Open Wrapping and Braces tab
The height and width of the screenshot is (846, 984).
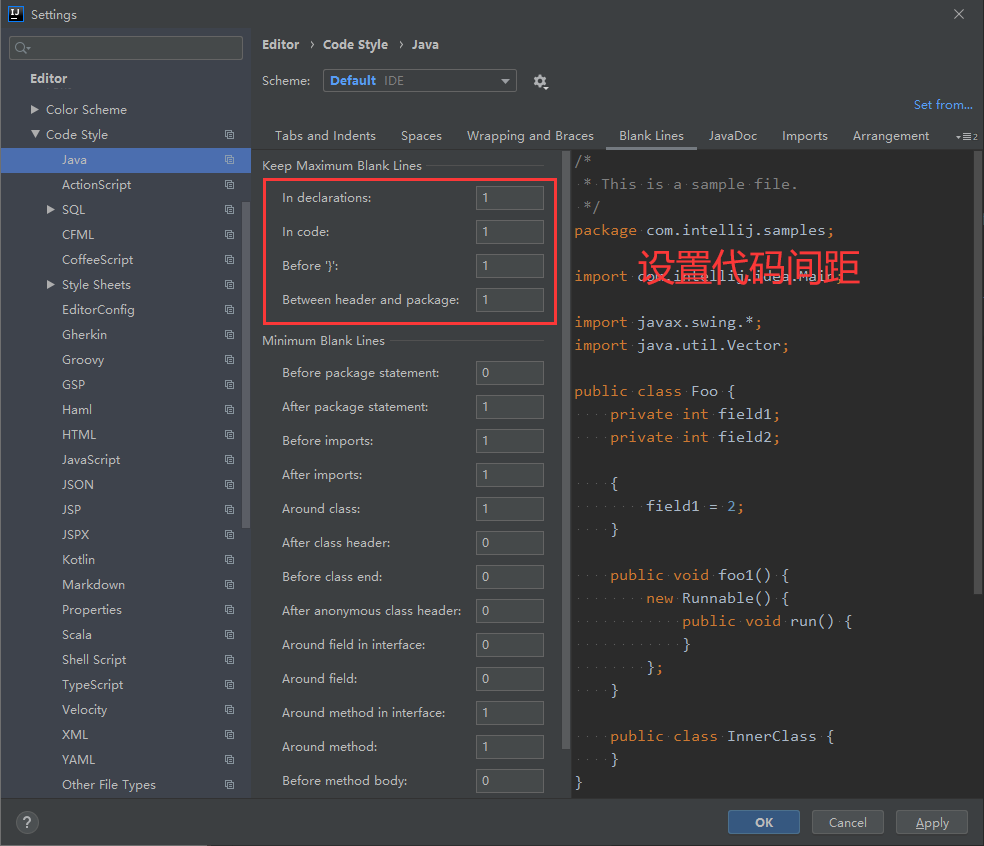point(530,136)
